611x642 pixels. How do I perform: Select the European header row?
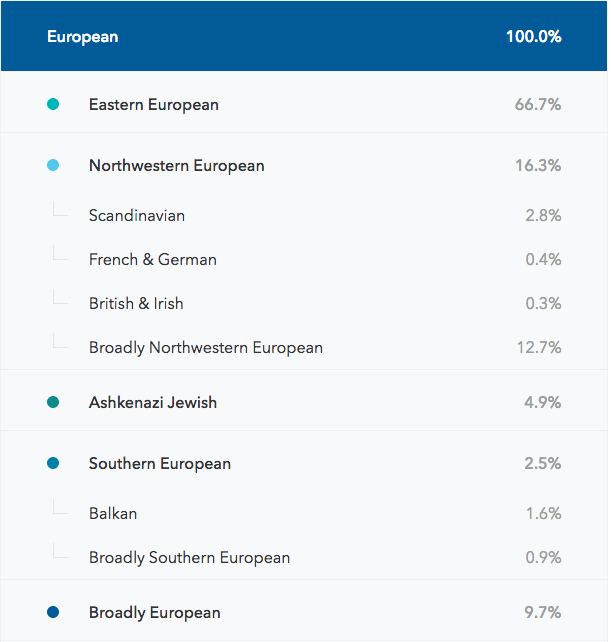(x=304, y=36)
